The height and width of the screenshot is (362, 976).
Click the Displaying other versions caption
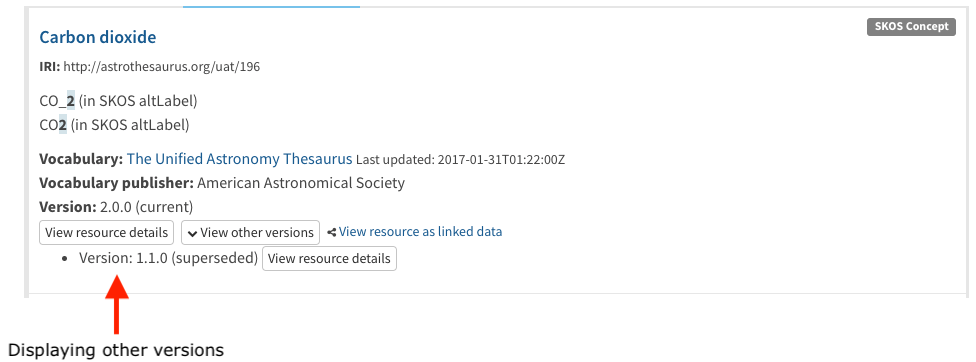pos(116,350)
